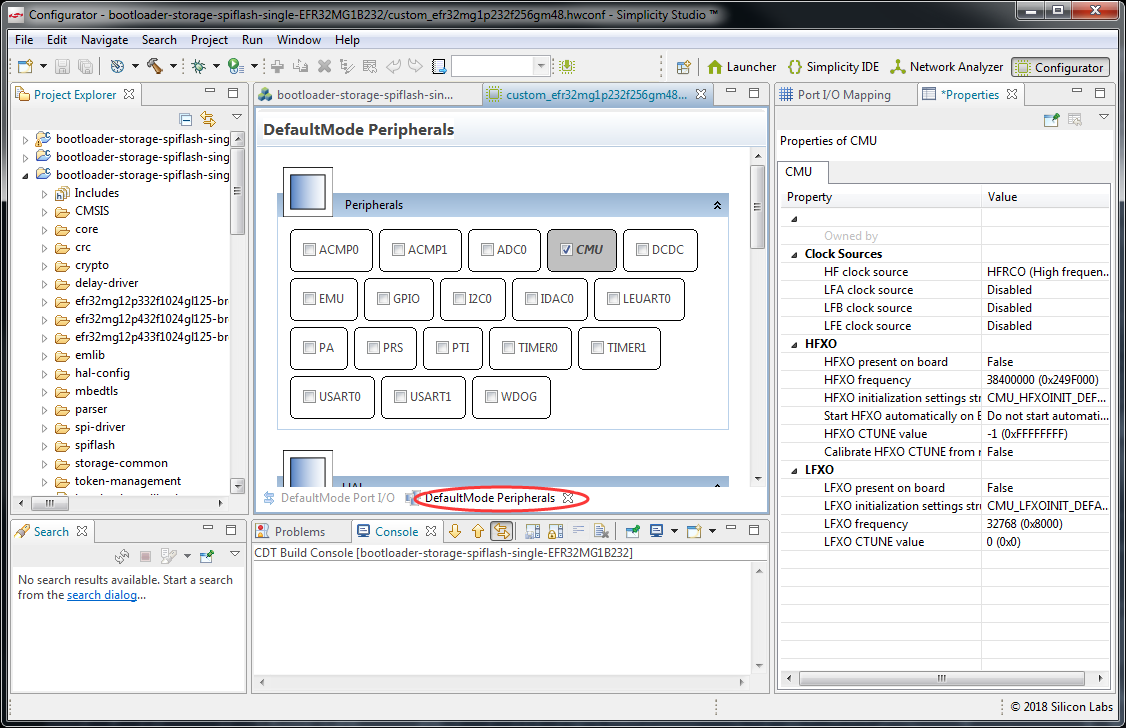Screen dimensions: 1126x728
Task: Enable the ACMP0 peripheral checkbox
Action: click(310, 250)
